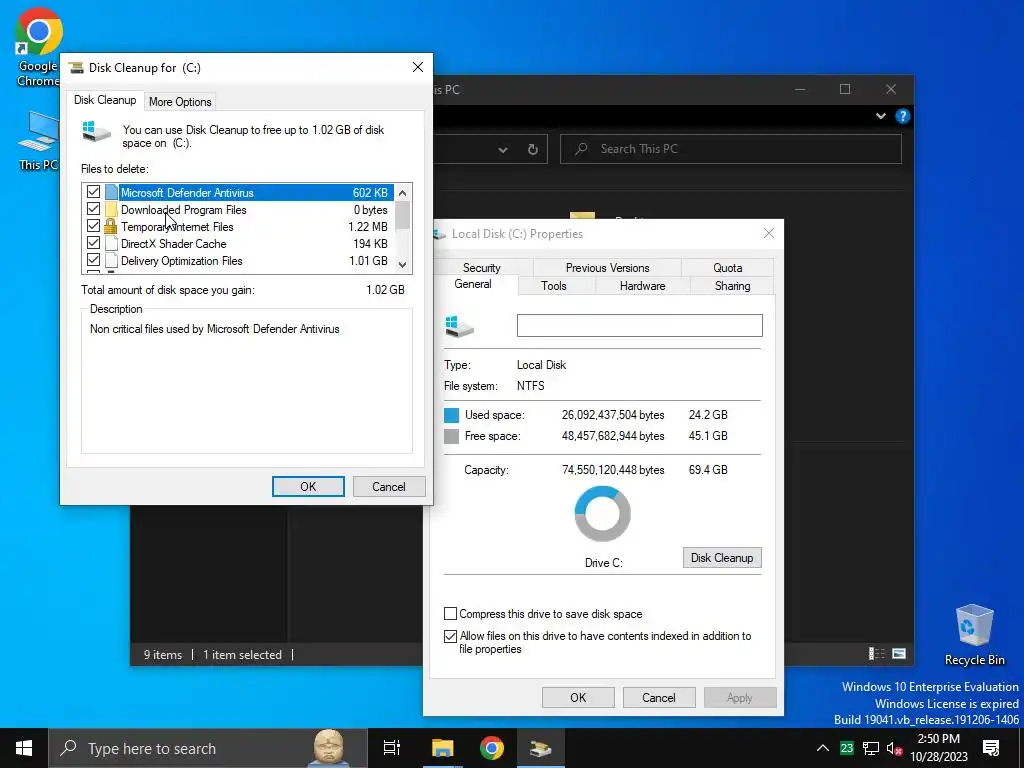The width and height of the screenshot is (1024, 768).
Task: Click the Microsoft Defender Antivirus file icon
Action: click(111, 192)
